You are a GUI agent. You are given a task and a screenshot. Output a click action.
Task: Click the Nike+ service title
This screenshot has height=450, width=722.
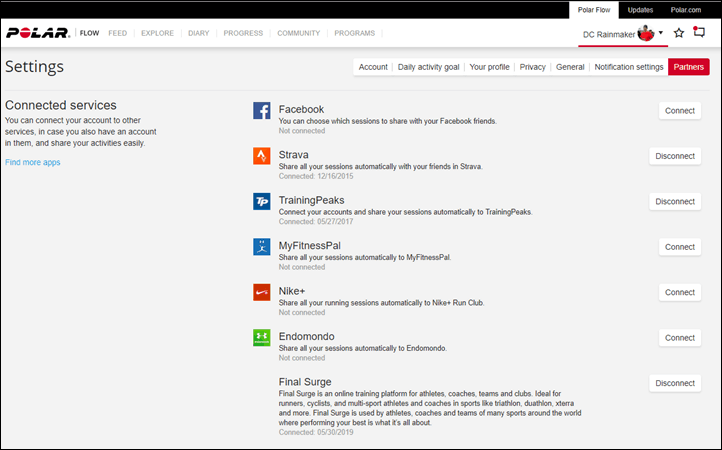[x=292, y=291]
